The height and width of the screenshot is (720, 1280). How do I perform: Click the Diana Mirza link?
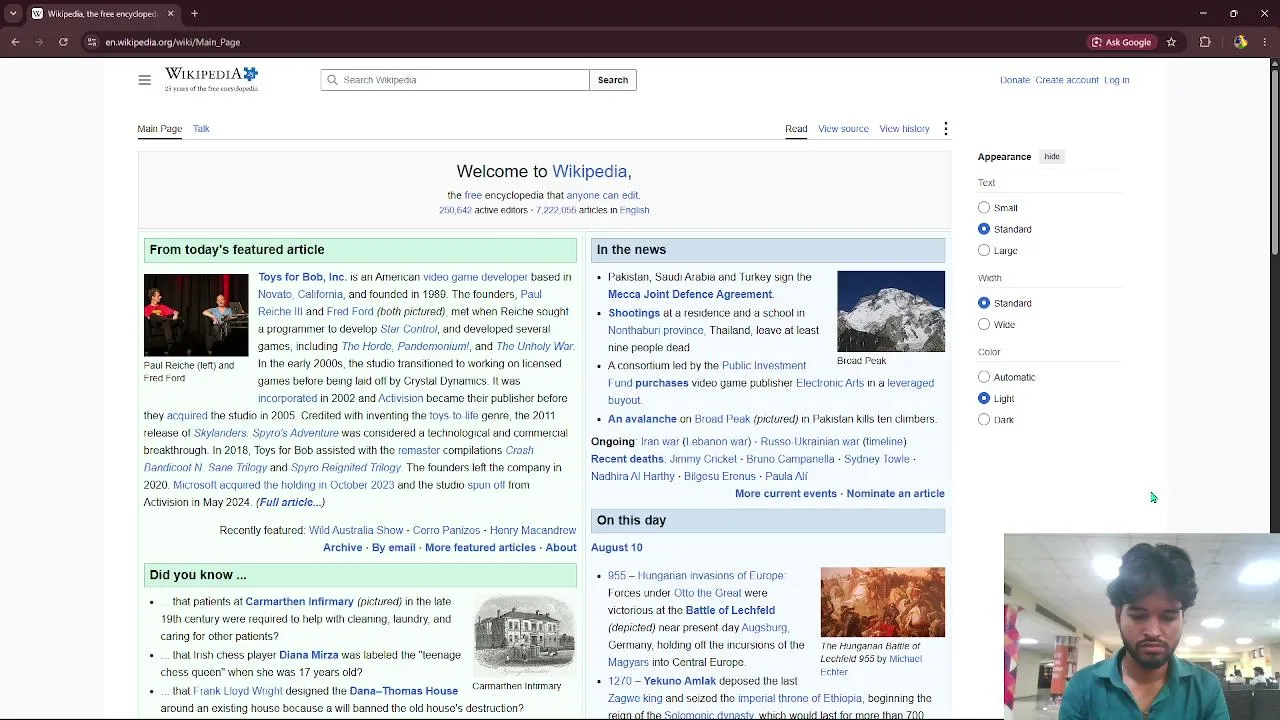click(x=309, y=655)
